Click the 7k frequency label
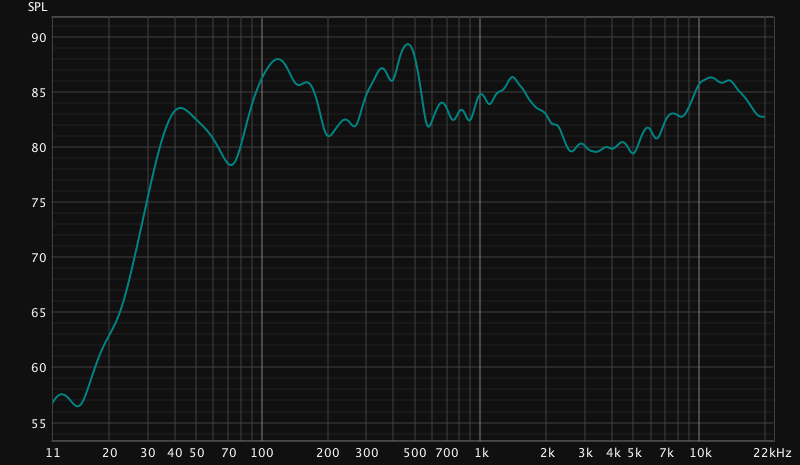The height and width of the screenshot is (465, 800). pos(666,453)
